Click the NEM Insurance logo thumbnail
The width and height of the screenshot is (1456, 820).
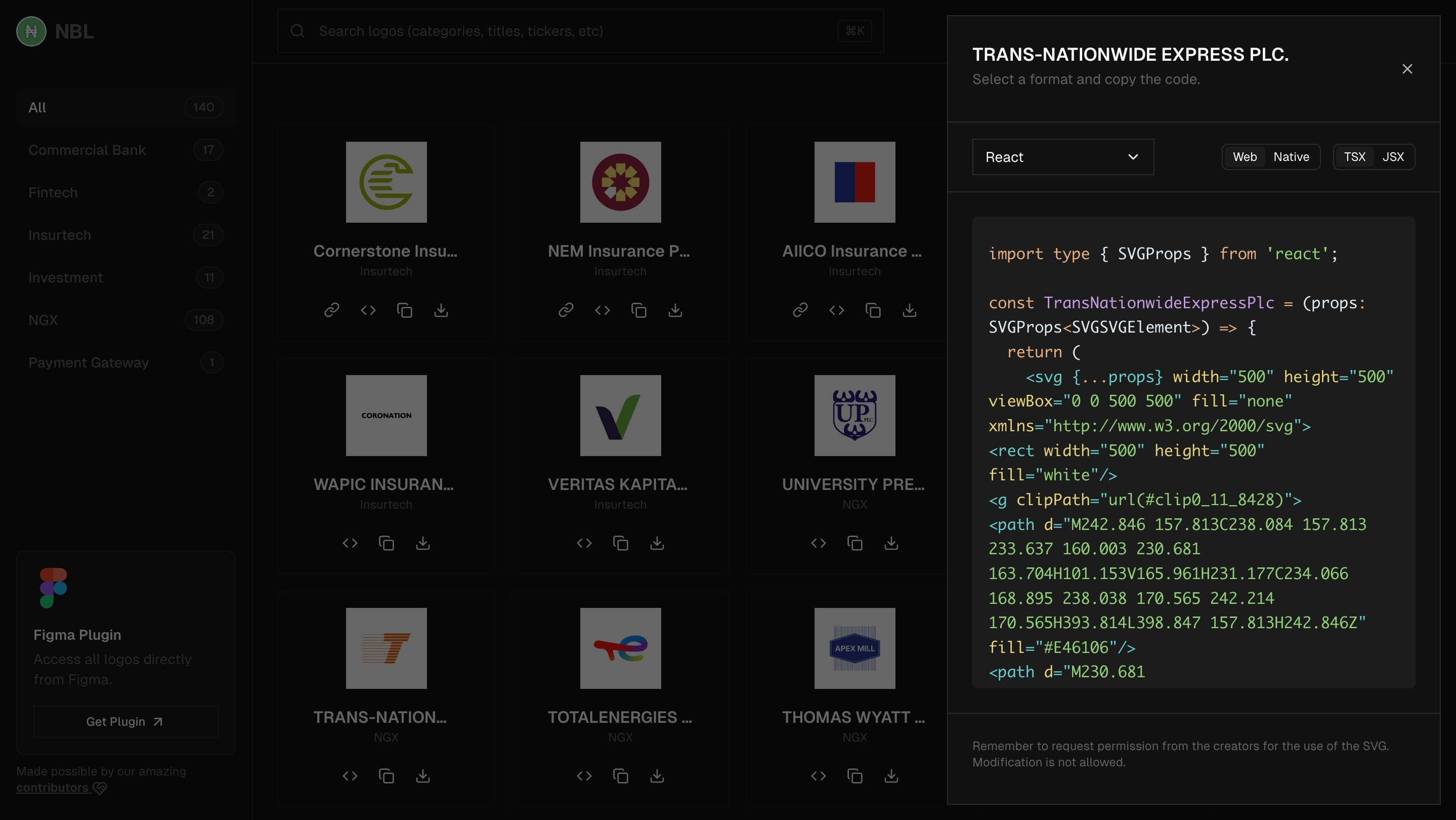(621, 182)
